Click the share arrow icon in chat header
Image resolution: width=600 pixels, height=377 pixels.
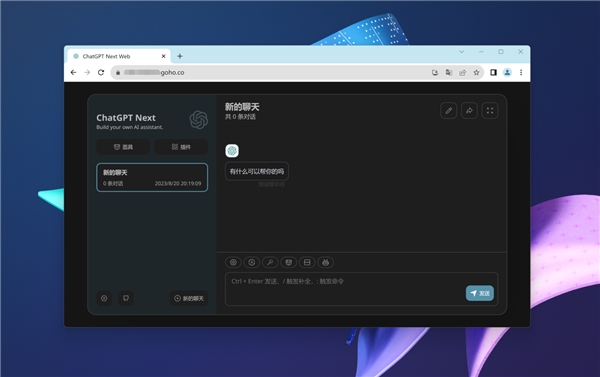pos(469,111)
